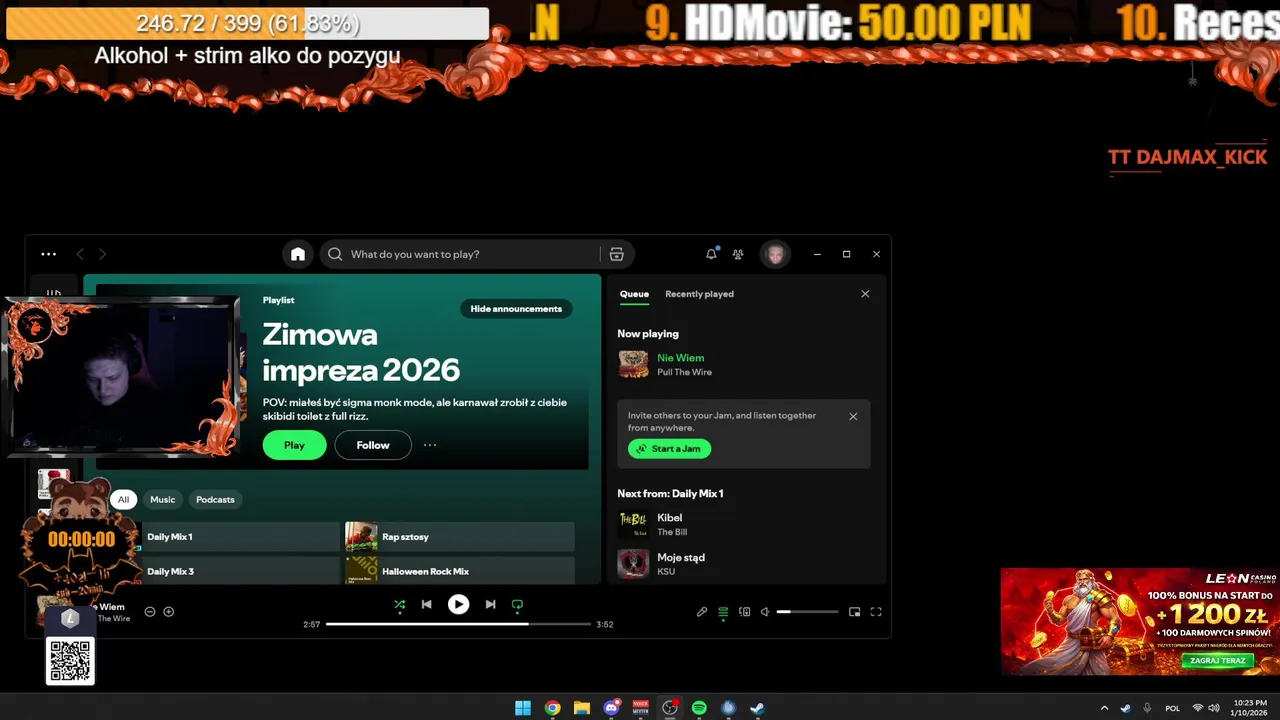Toggle the Queue view button
The image size is (1280, 720).
[723, 612]
